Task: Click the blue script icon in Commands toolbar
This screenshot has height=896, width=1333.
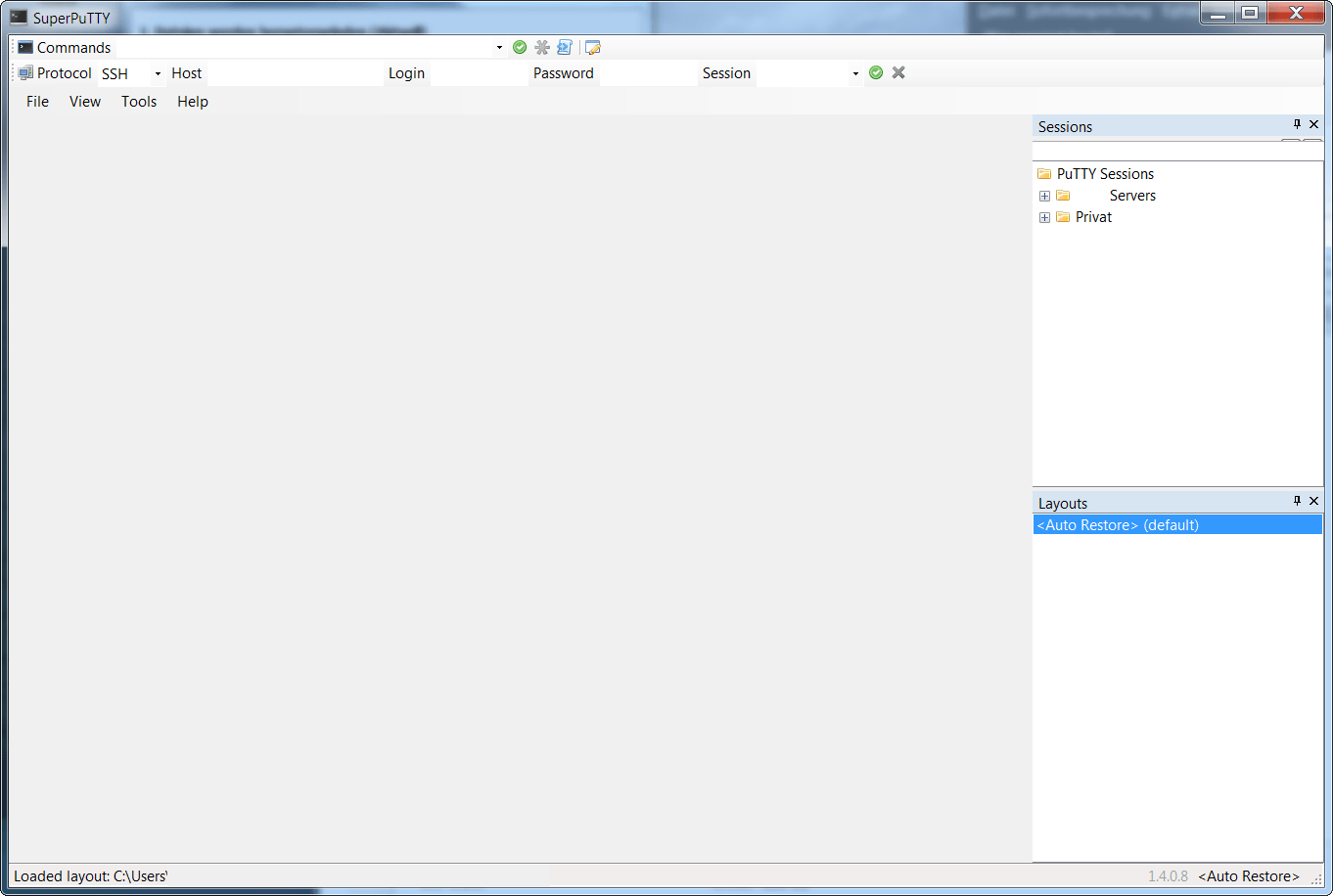Action: point(565,47)
